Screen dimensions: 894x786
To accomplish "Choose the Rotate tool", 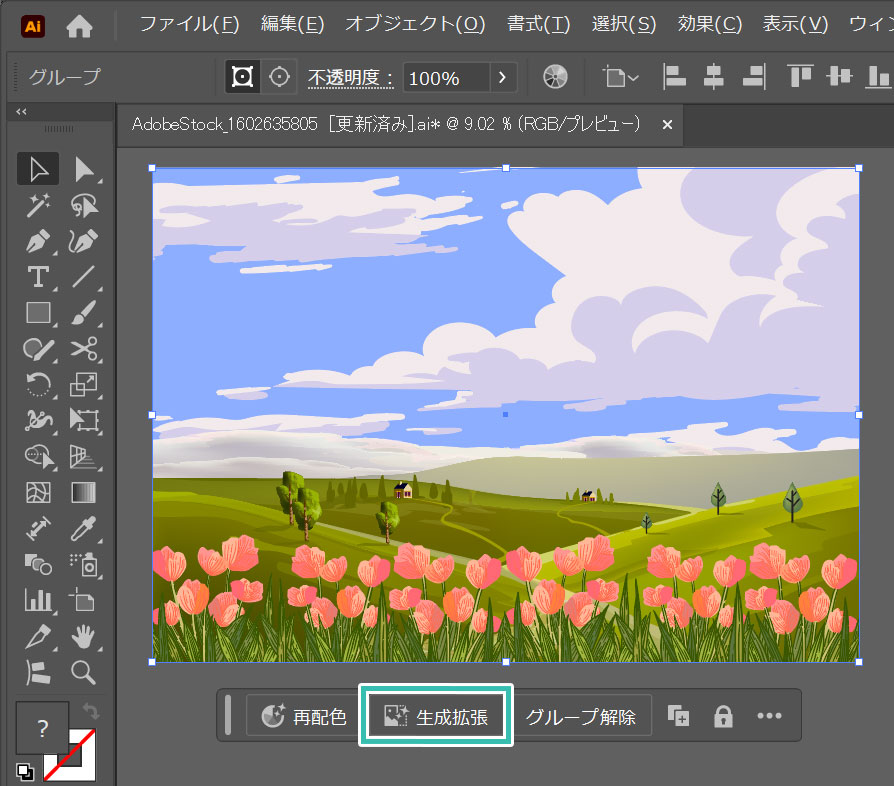I will tap(38, 385).
